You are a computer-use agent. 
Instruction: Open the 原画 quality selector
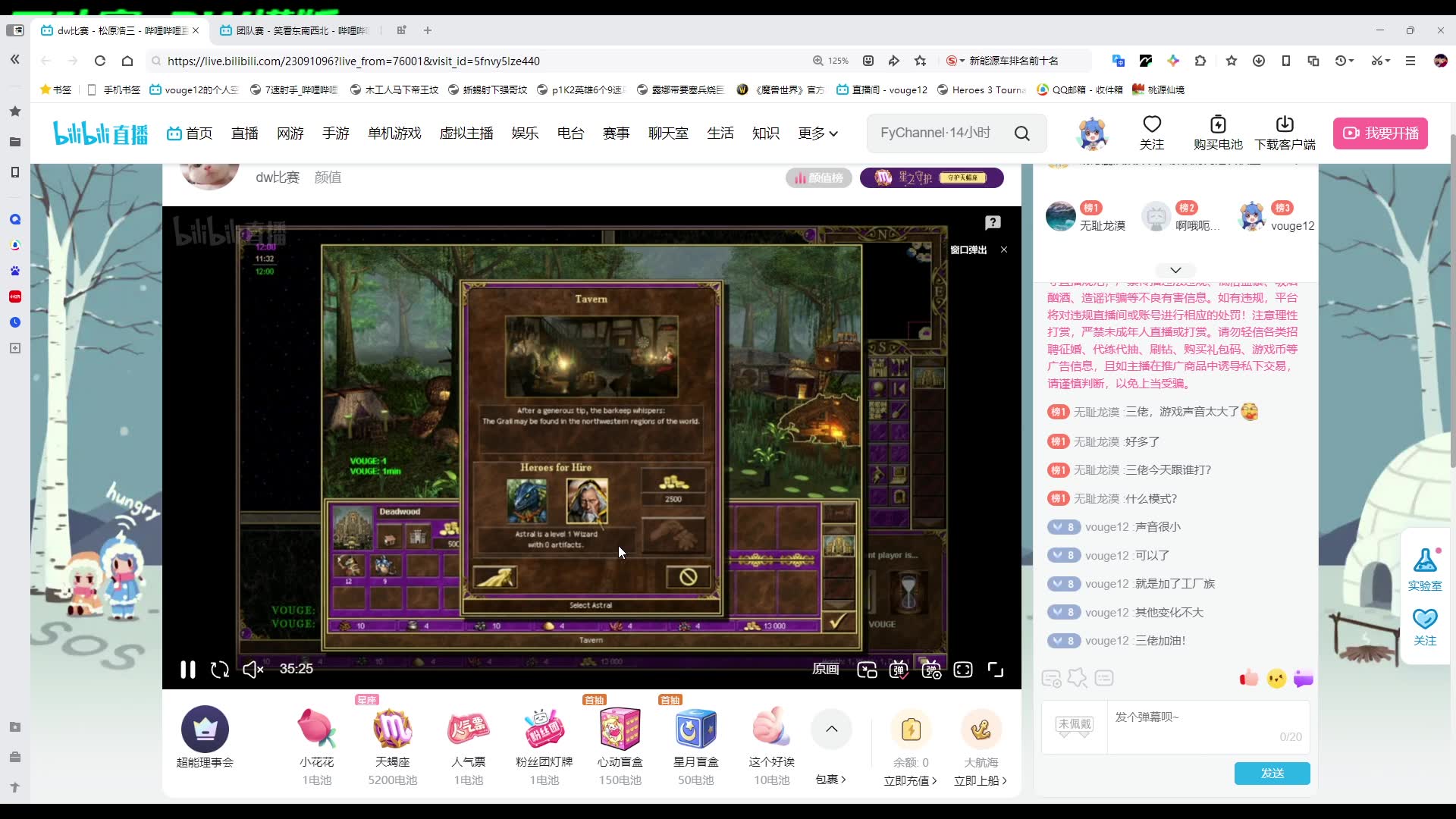[825, 669]
